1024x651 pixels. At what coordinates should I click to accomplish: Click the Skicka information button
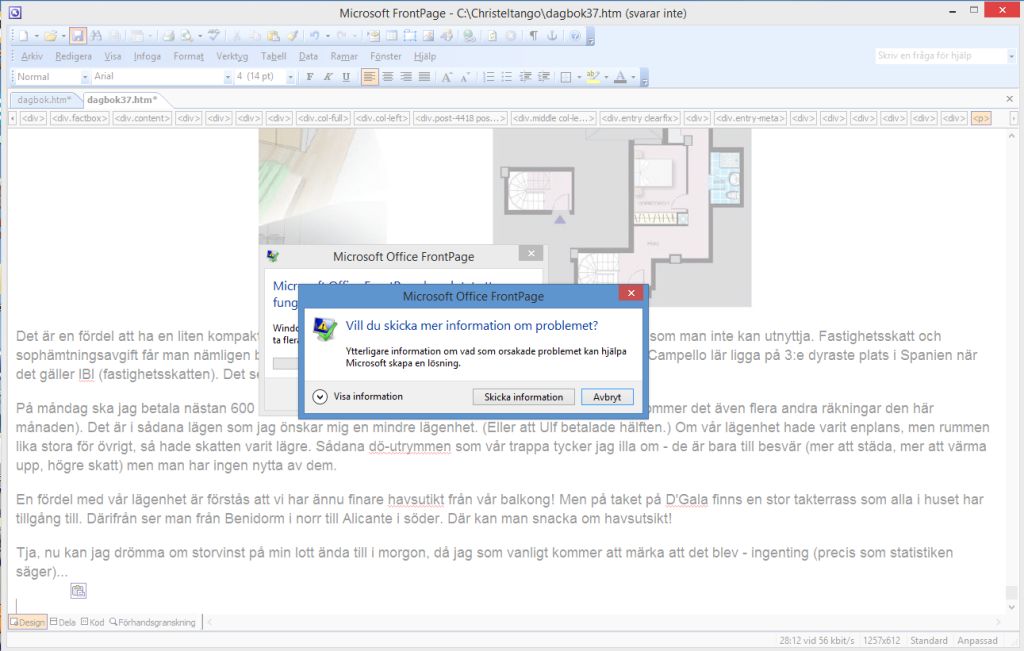[523, 397]
